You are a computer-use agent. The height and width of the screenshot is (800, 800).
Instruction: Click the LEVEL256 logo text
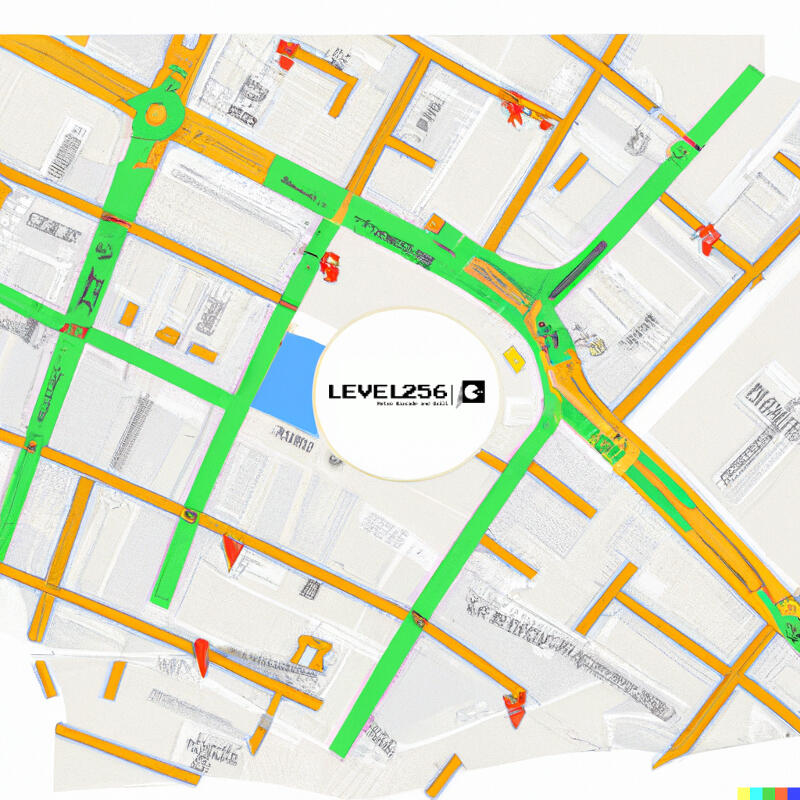point(387,392)
